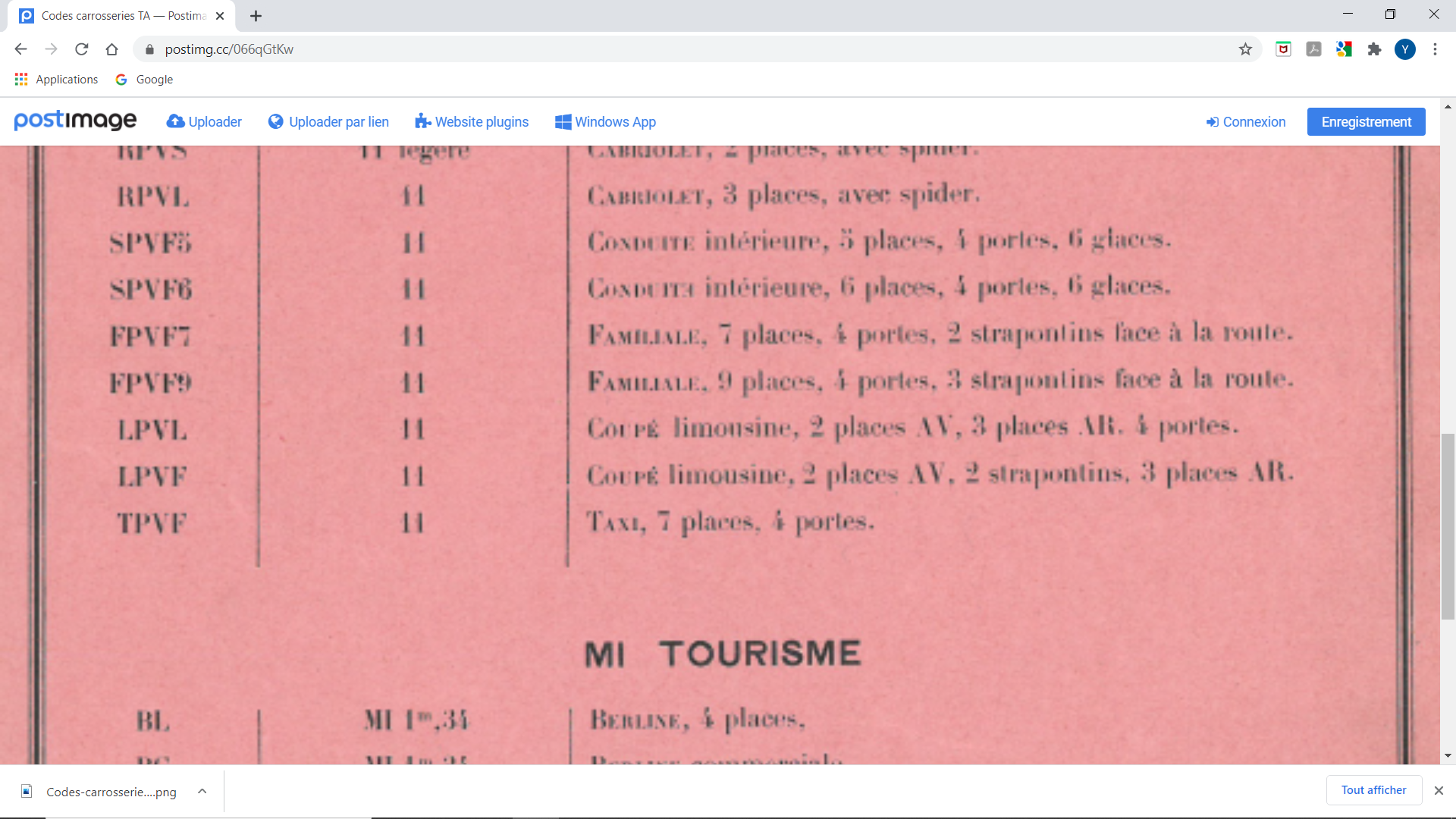
Task: Click the Pocket extension icon
Action: 1283,49
